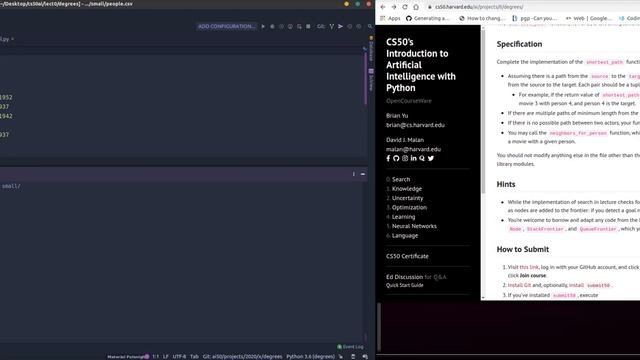
Task: Open the Learning week in sidebar
Action: pos(403,217)
